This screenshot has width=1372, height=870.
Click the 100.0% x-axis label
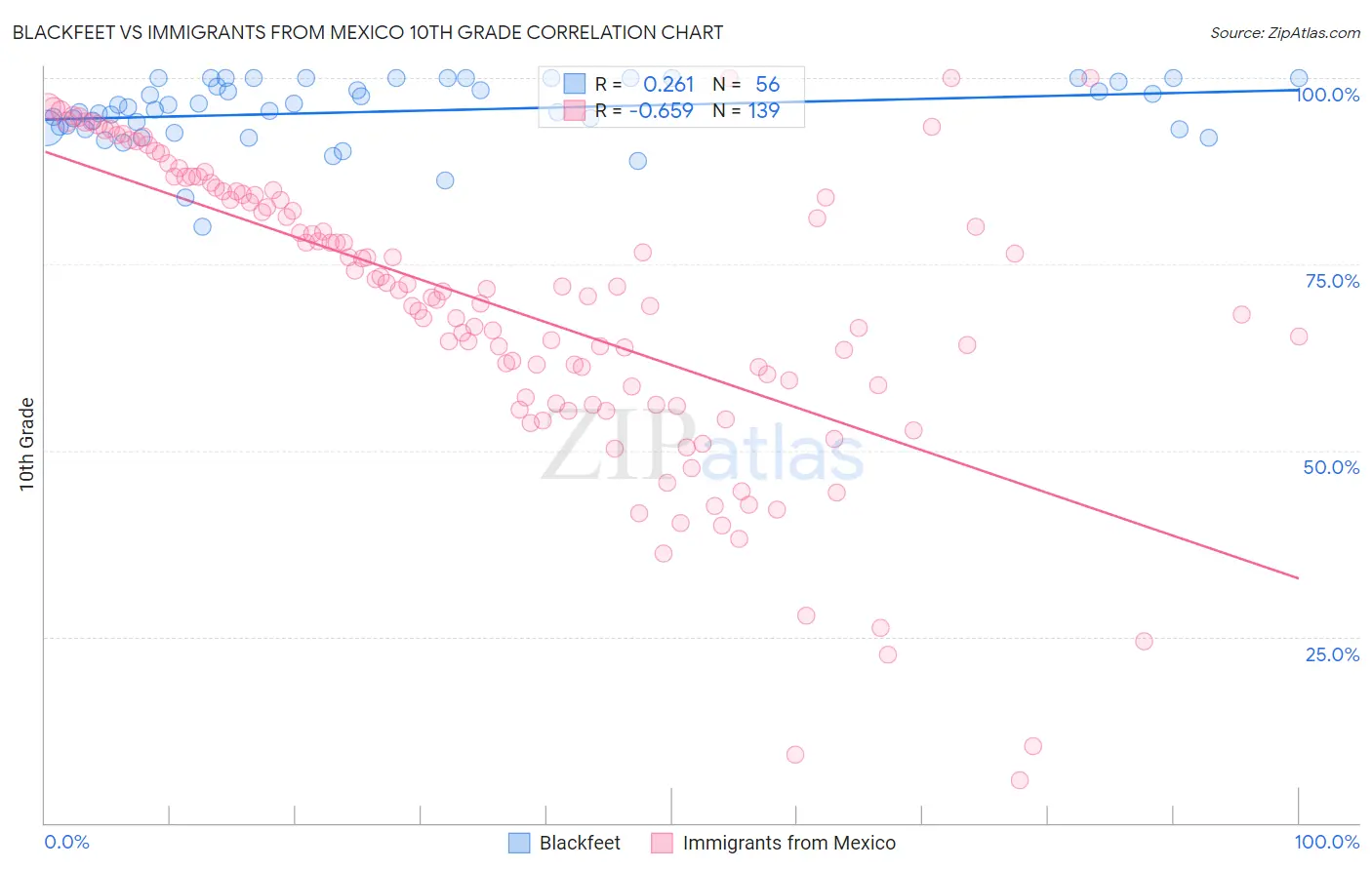click(1327, 842)
